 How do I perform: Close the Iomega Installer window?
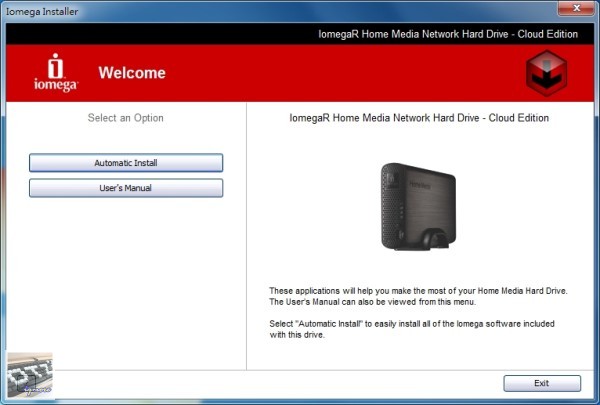pos(576,8)
